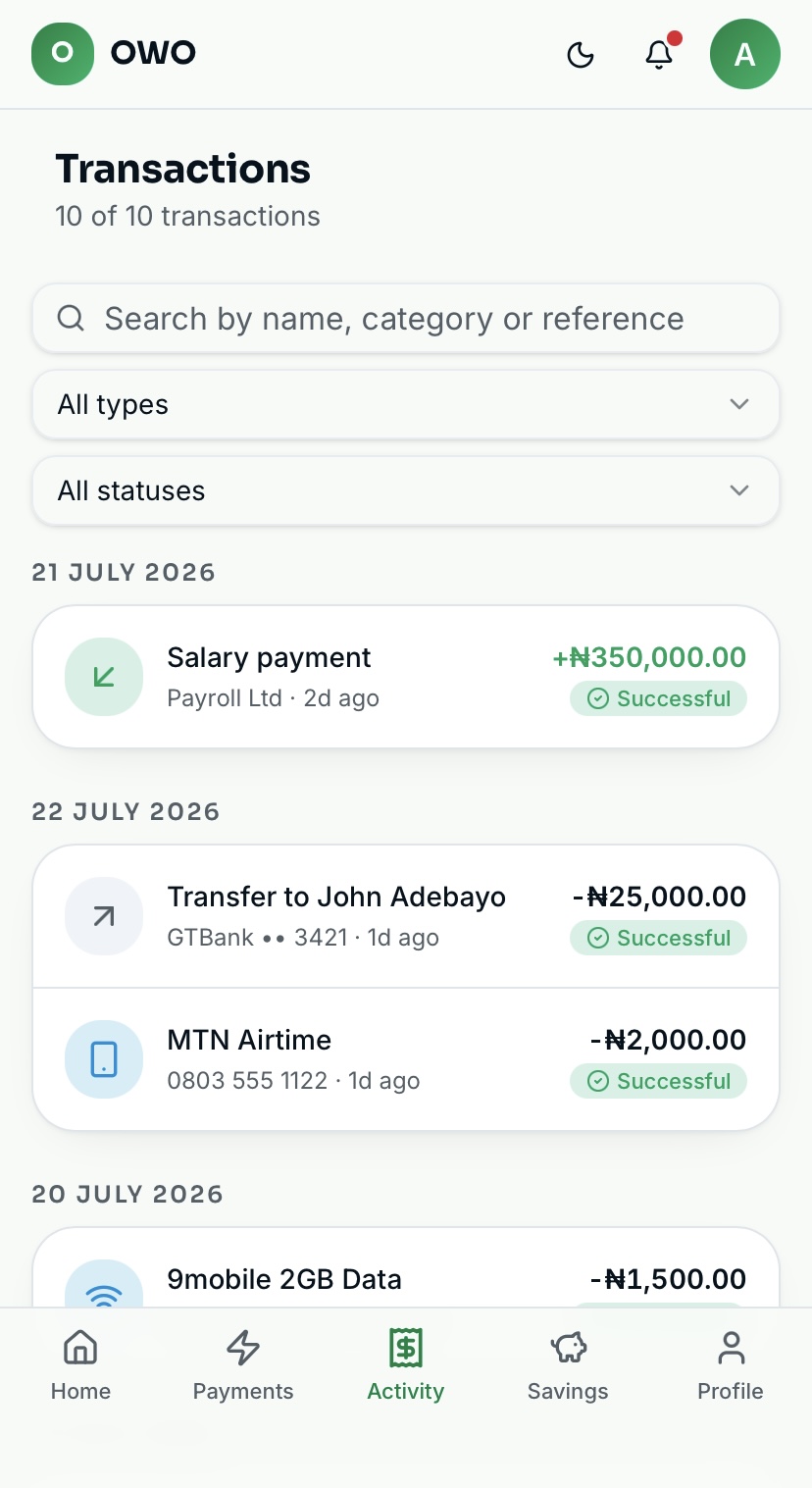Click the green OWO logo icon
Viewport: 812px width, 1488px height.
point(63,53)
